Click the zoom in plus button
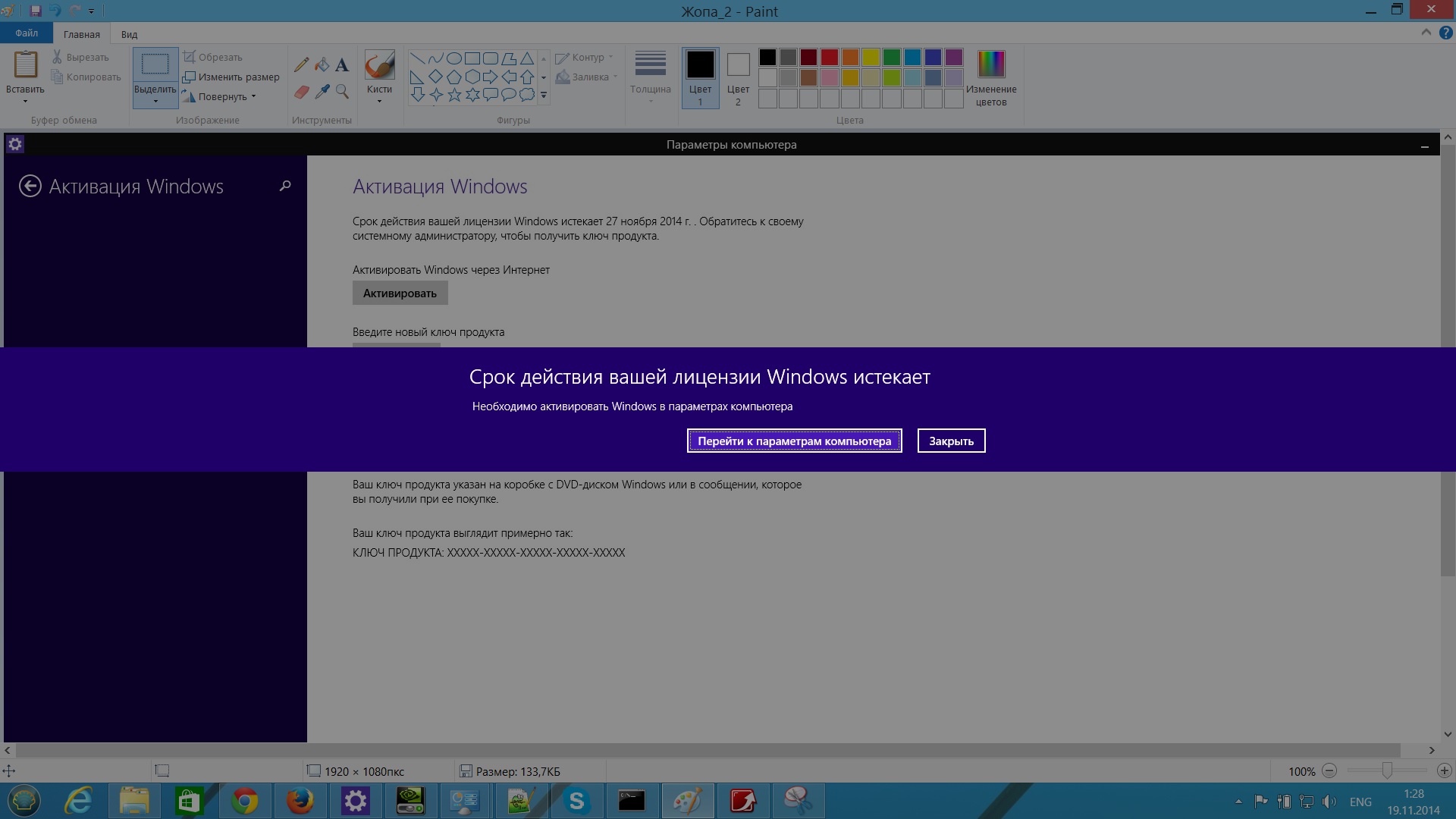The width and height of the screenshot is (1456, 819). [x=1444, y=770]
